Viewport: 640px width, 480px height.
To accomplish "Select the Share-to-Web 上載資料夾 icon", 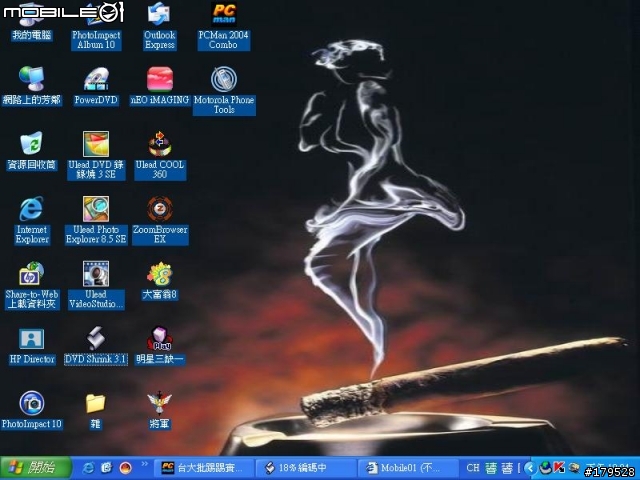I will (x=31, y=286).
